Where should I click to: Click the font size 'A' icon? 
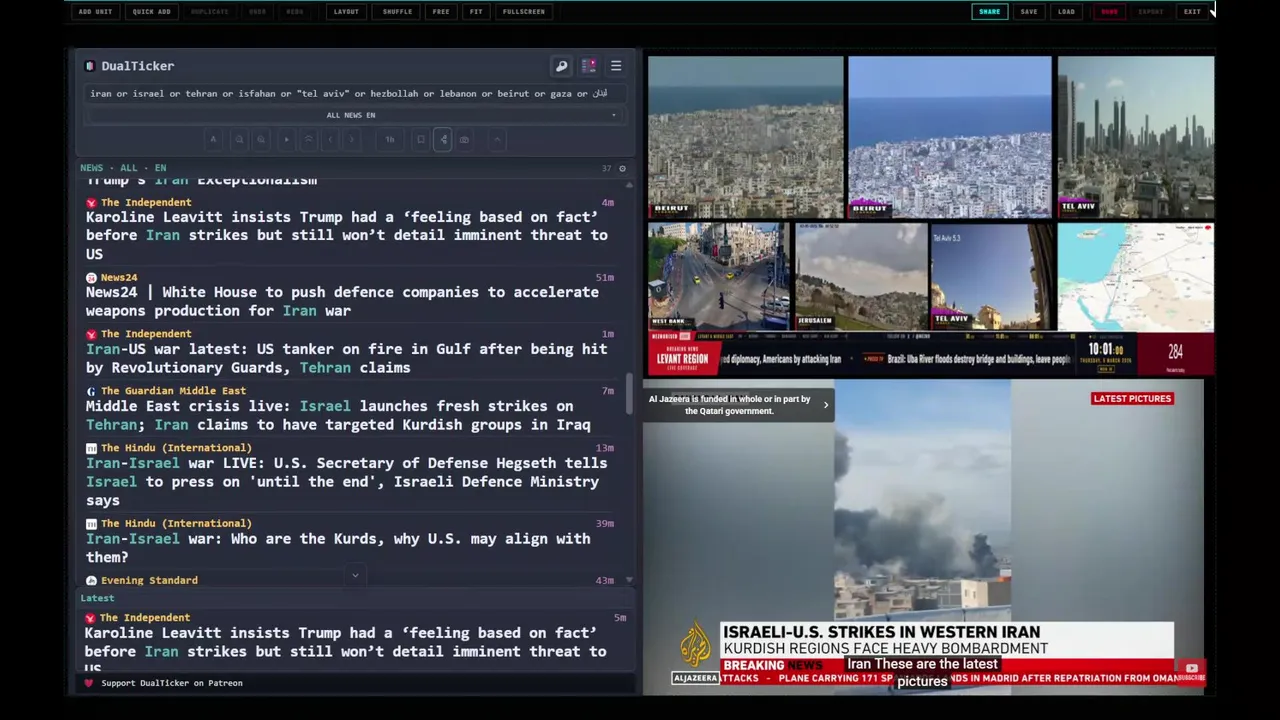tap(213, 140)
